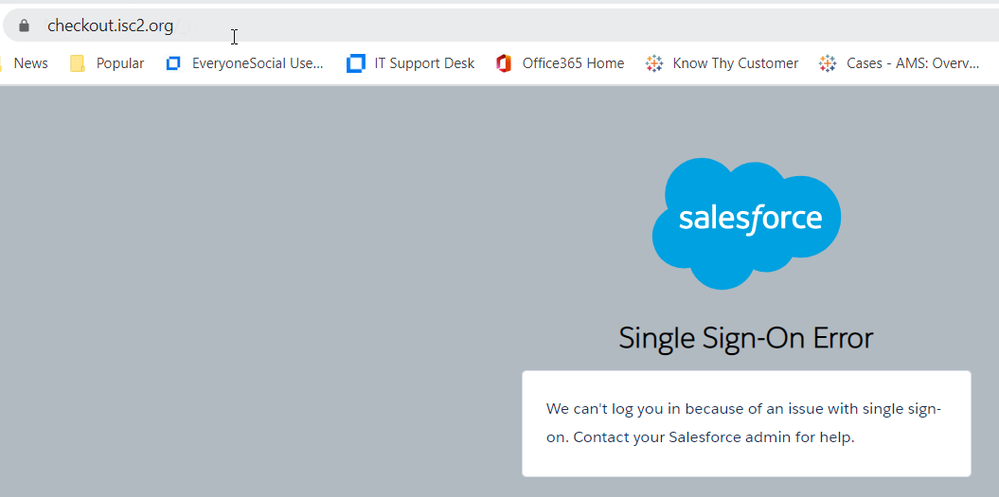Open the News bookmark
Image resolution: width=999 pixels, height=497 pixels.
coord(30,63)
